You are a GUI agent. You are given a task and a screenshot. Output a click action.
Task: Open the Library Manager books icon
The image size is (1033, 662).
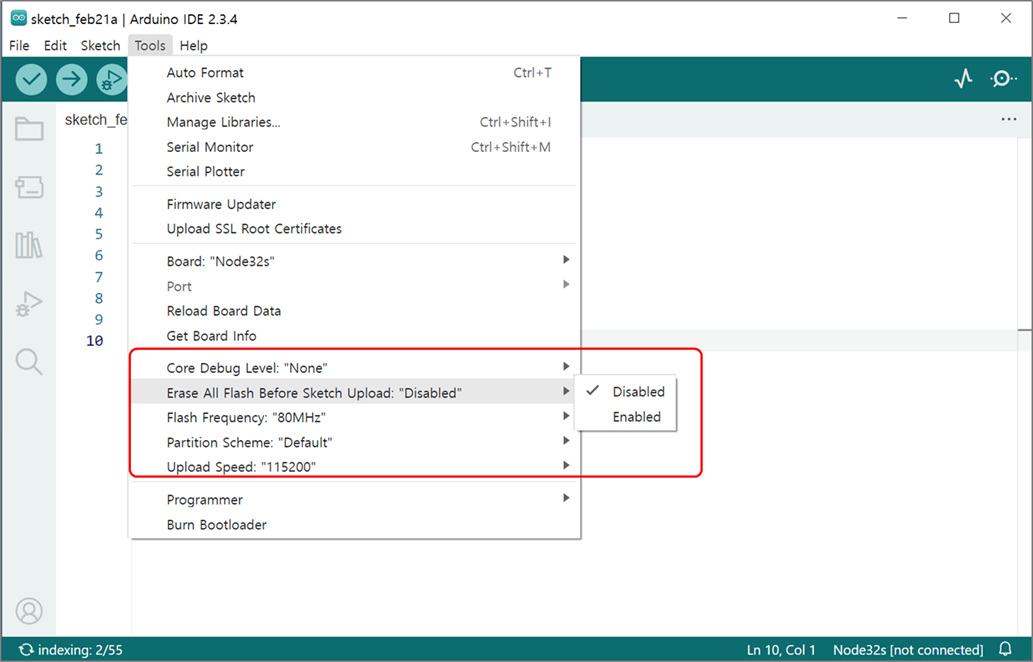29,245
